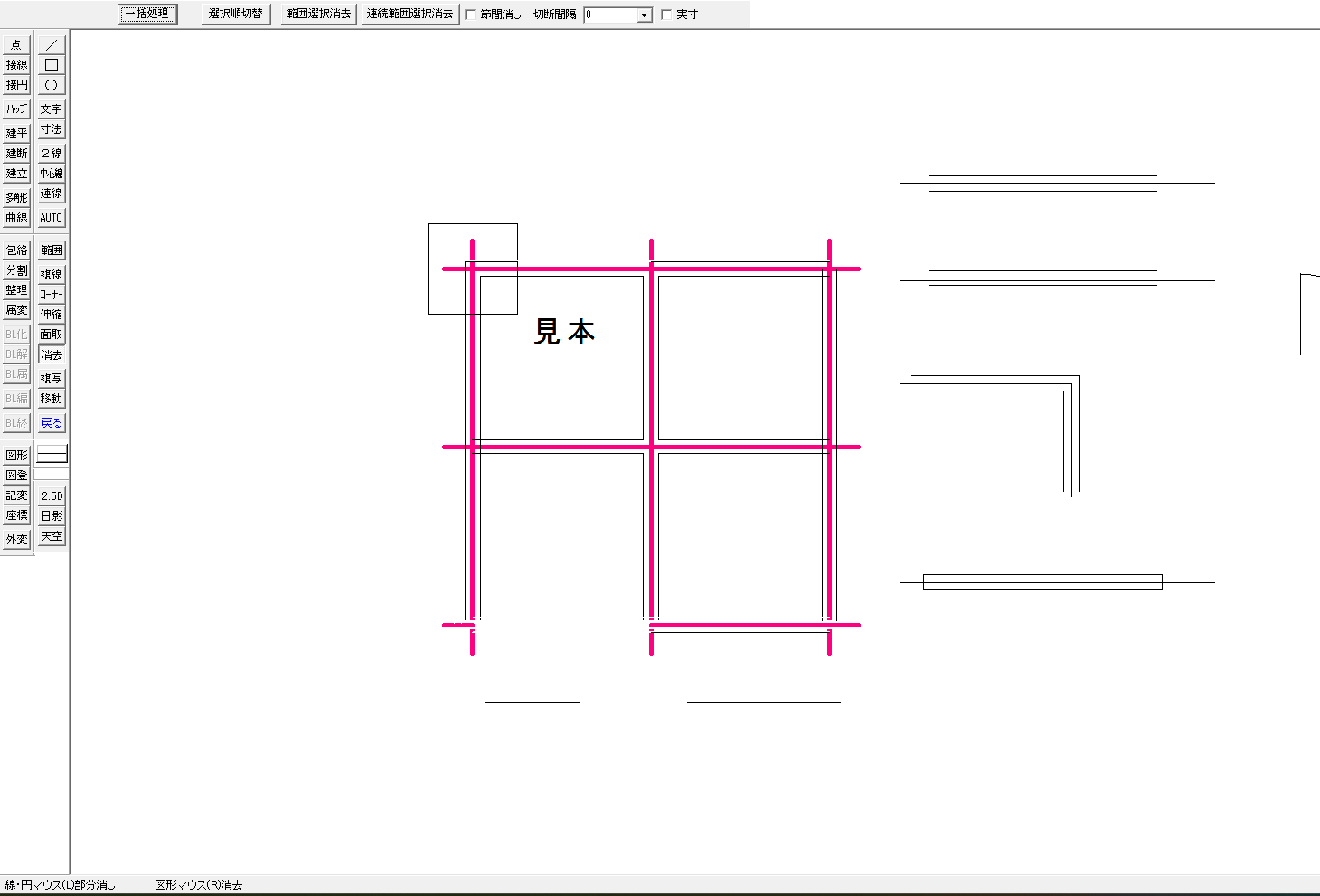The width and height of the screenshot is (1320, 896).
Task: Click the 見本 text on canvas
Action: coord(564,332)
